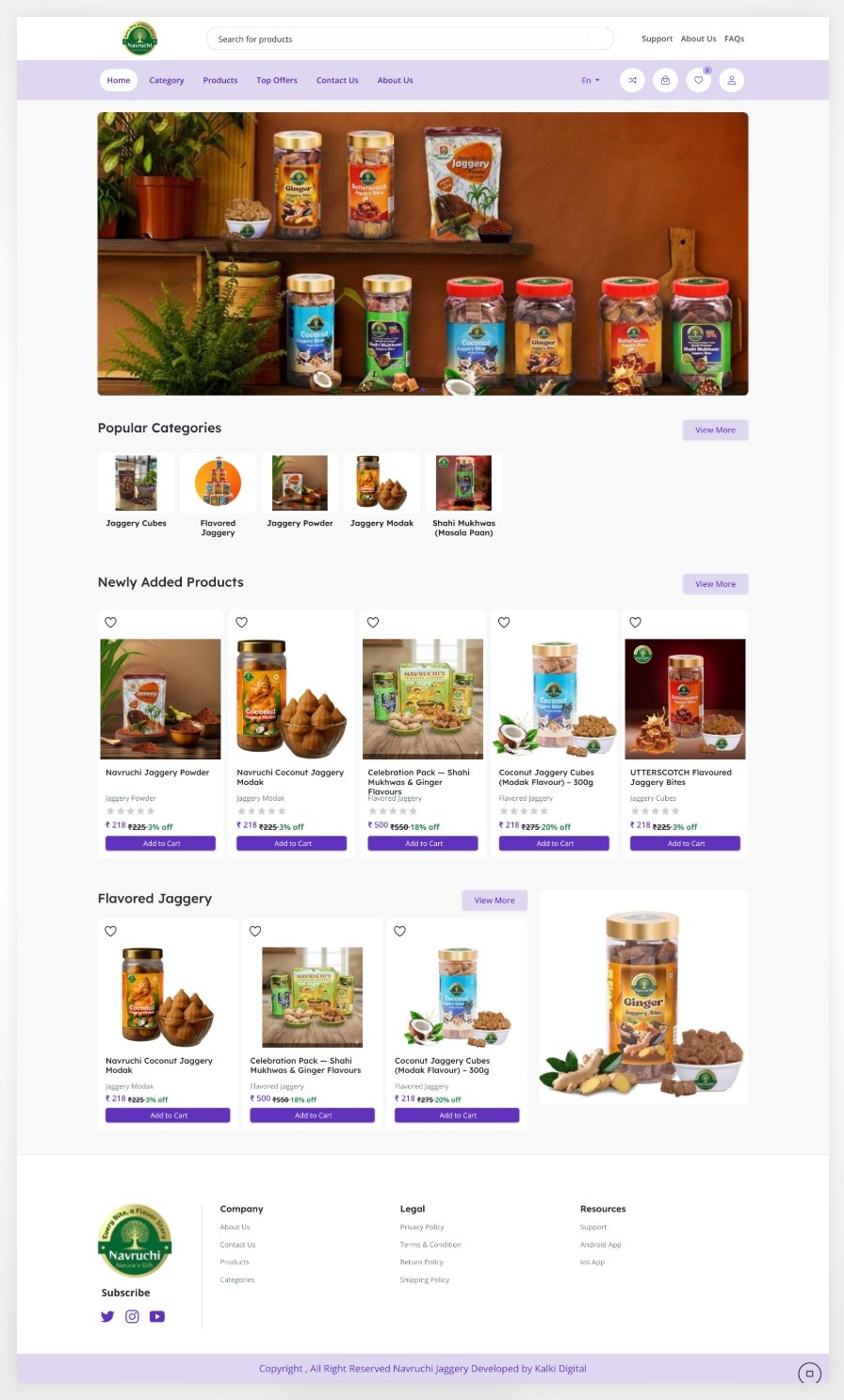
Task: Open the Products menu in navbar
Action: tap(220, 80)
